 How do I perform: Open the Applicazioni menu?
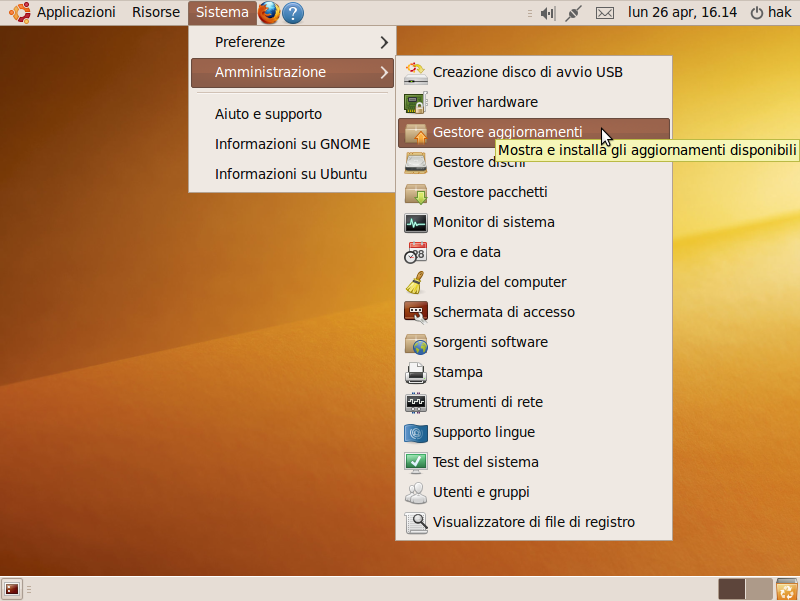76,12
